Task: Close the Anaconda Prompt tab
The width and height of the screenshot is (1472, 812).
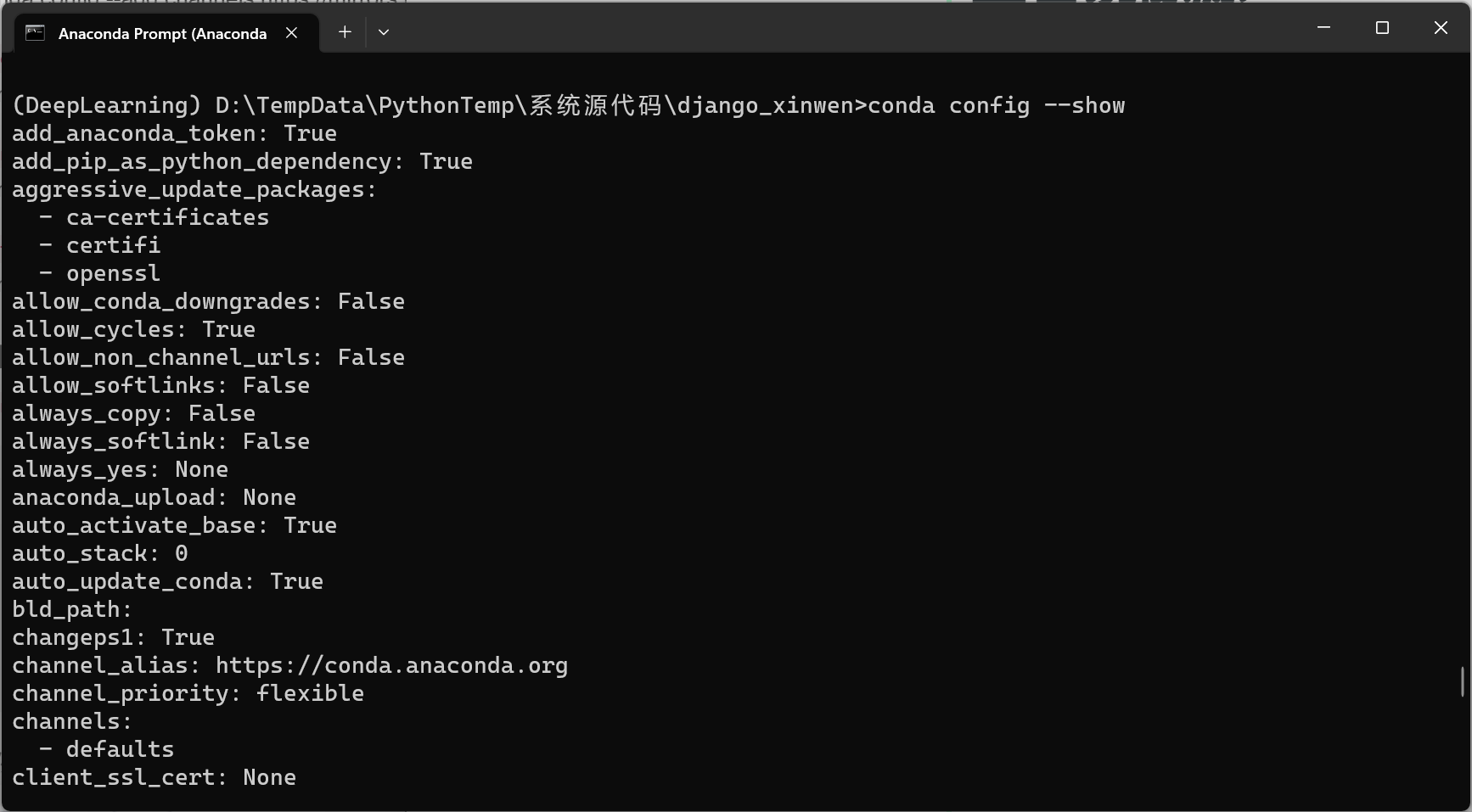Action: point(291,32)
